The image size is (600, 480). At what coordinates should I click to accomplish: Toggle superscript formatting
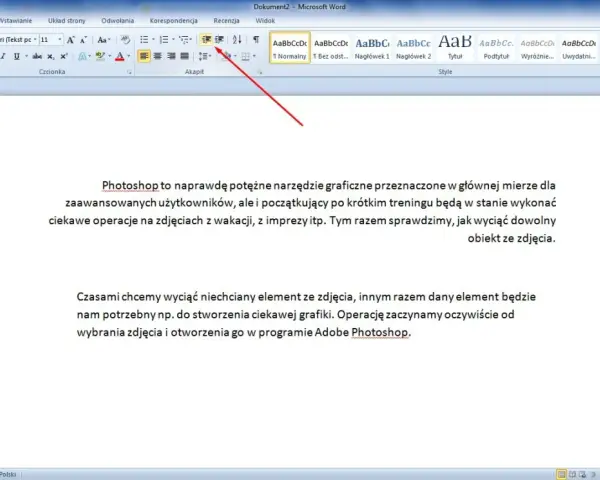point(64,57)
